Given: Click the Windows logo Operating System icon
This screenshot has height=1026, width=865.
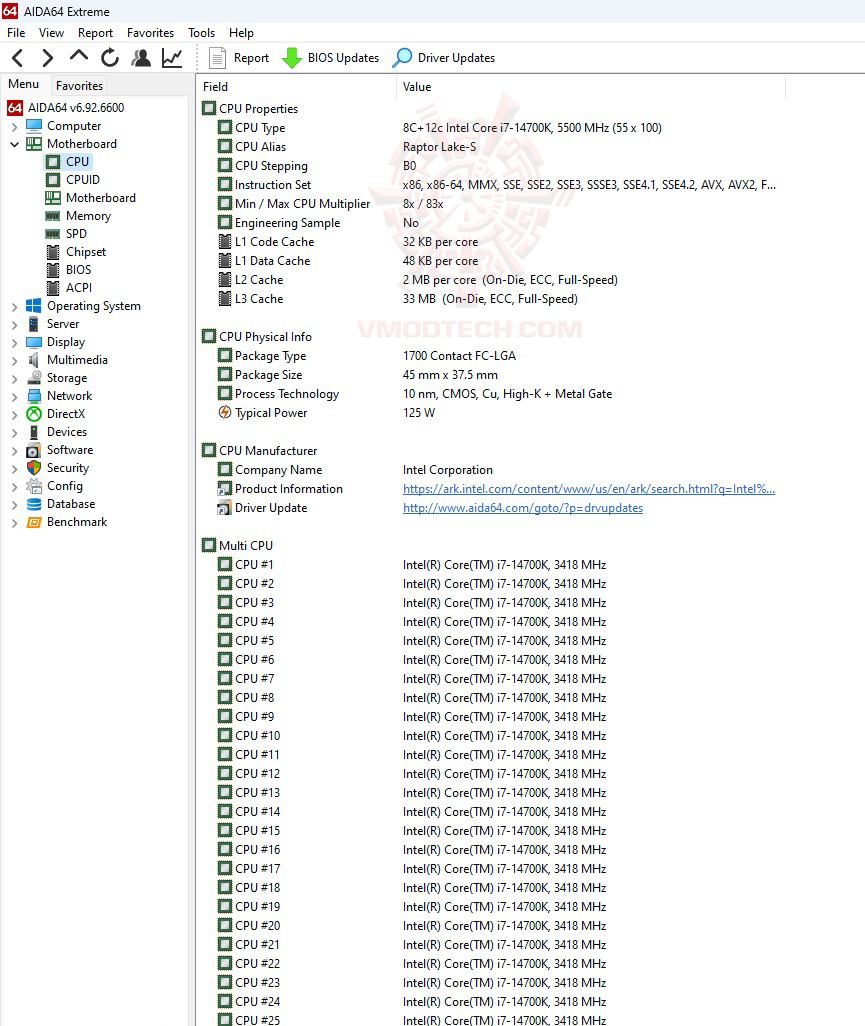Looking at the screenshot, I should [33, 306].
